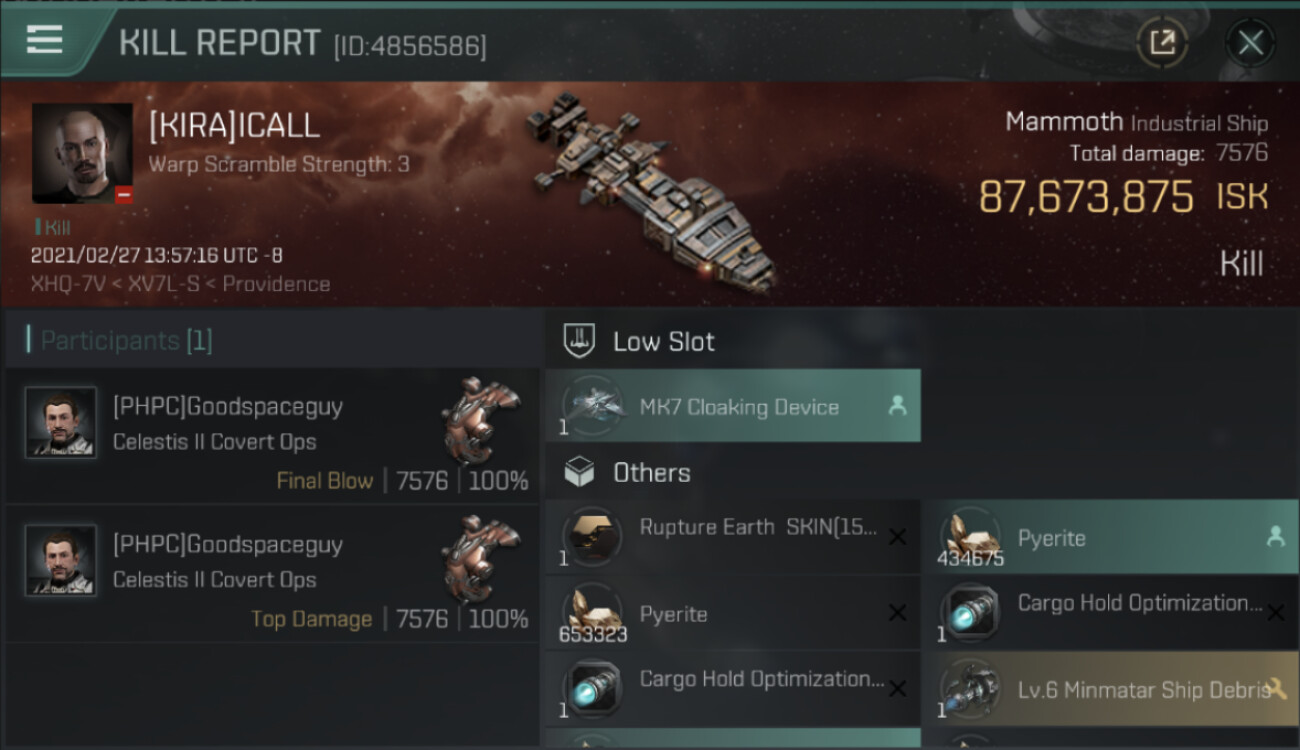
Task: Click the Mammoth ship image
Action: (650, 190)
